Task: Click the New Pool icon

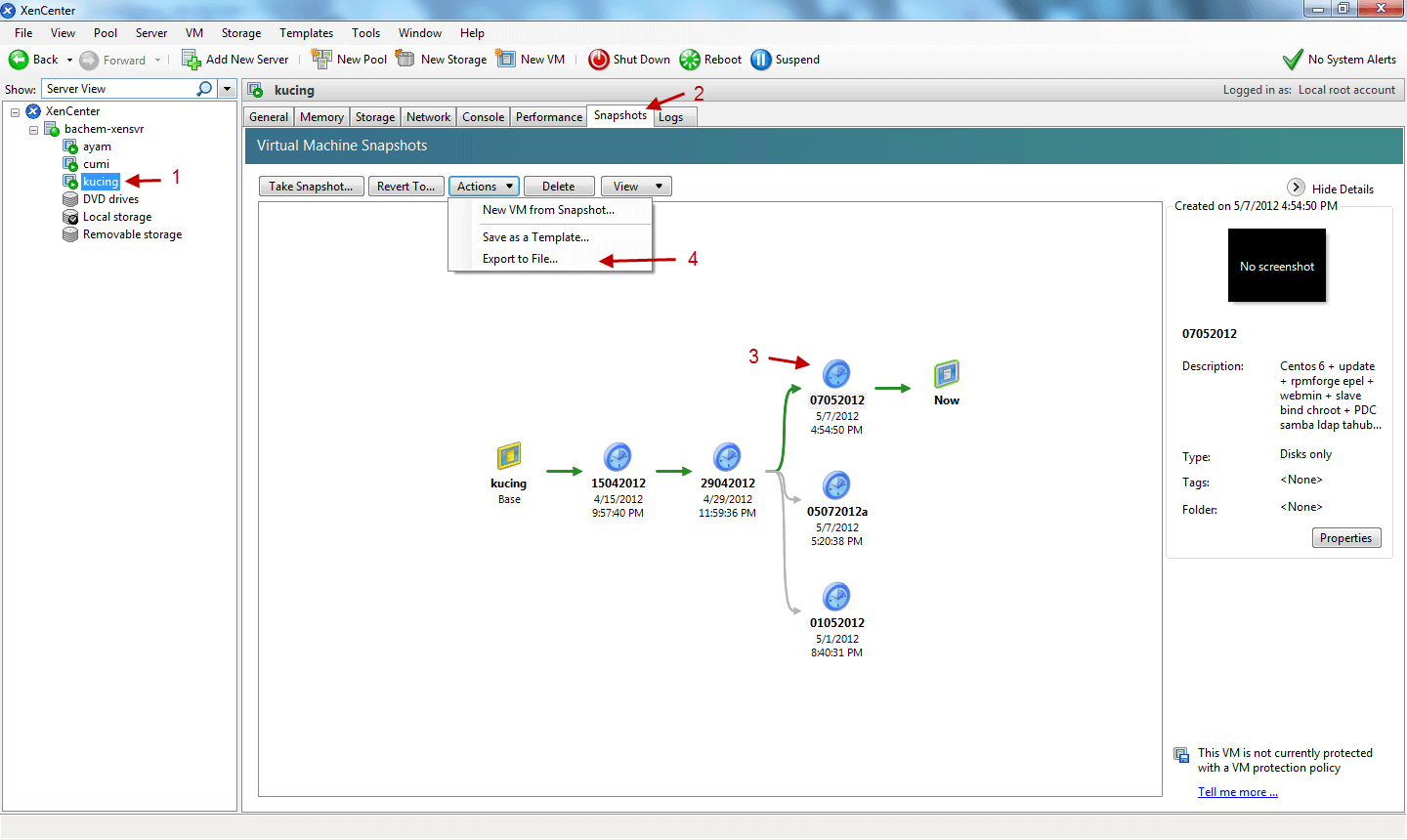Action: (321, 59)
